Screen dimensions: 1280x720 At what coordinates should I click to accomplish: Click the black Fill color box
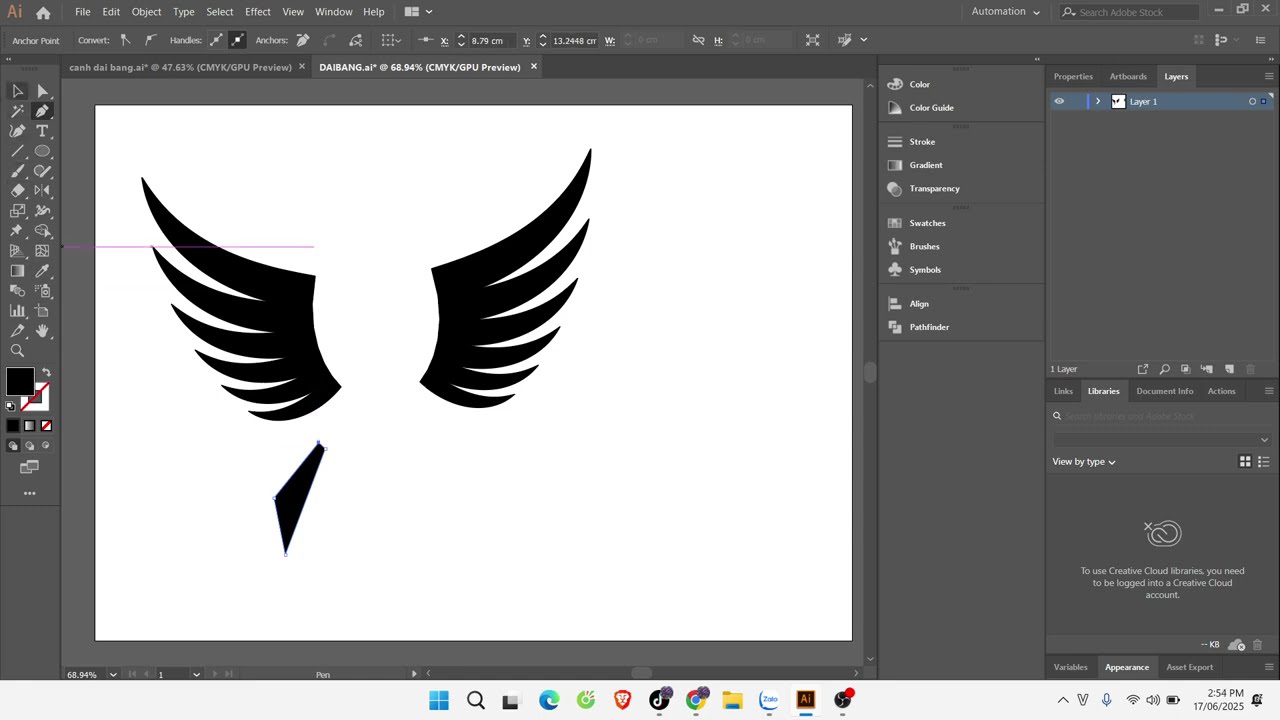[19, 381]
